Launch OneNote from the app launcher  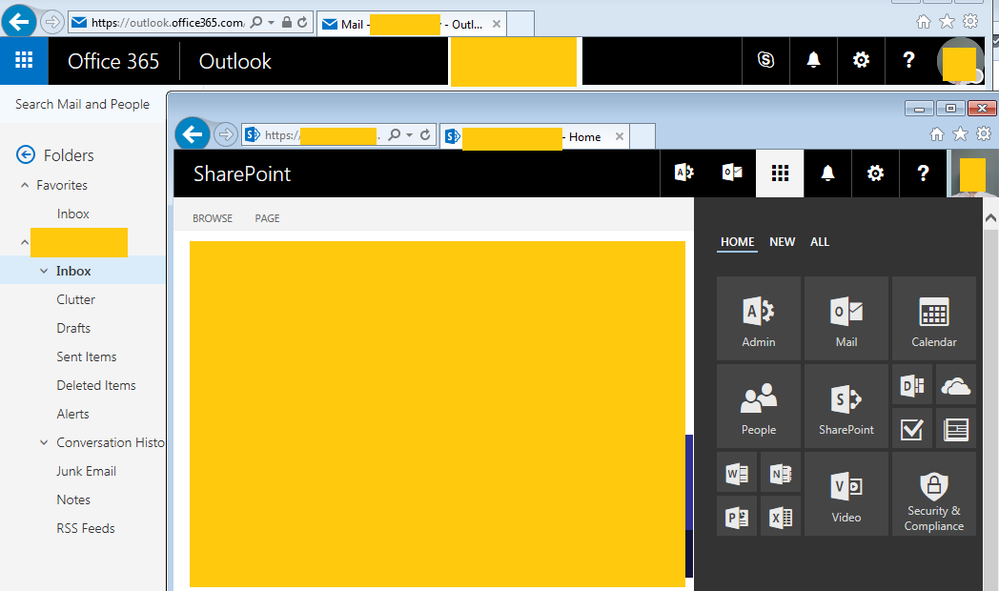780,473
